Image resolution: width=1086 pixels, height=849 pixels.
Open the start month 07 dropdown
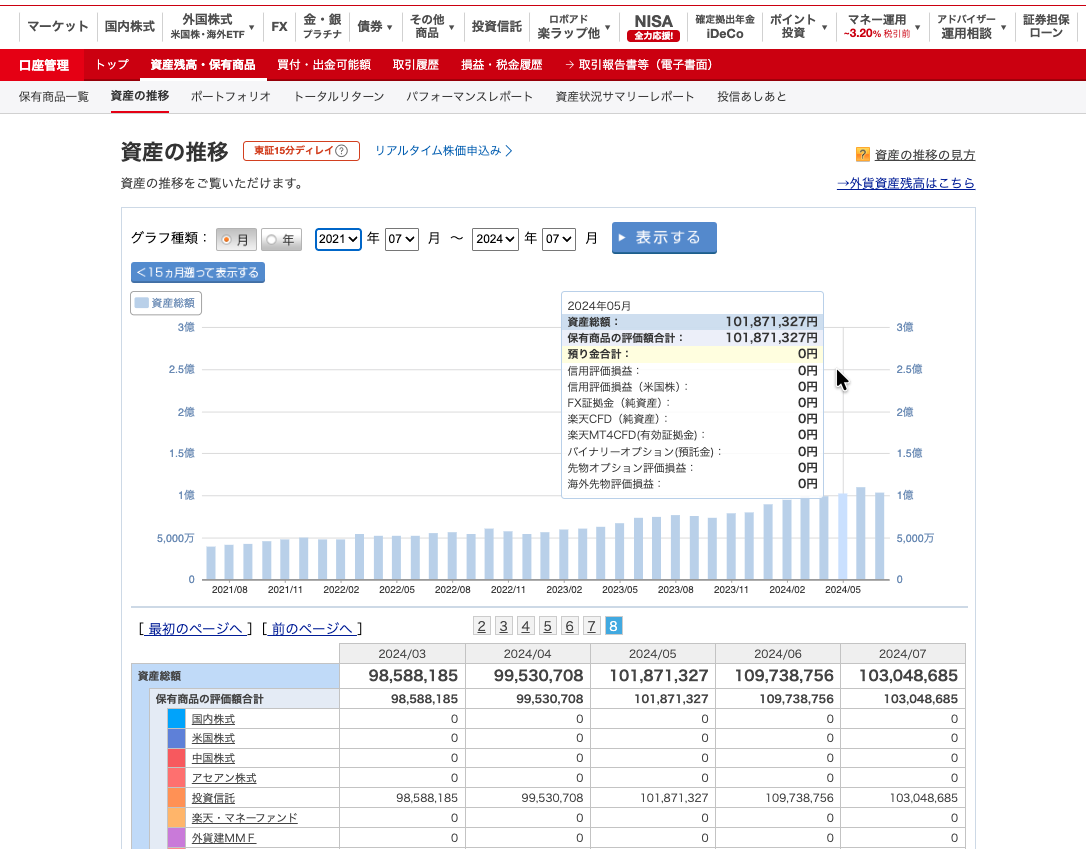[x=402, y=239]
